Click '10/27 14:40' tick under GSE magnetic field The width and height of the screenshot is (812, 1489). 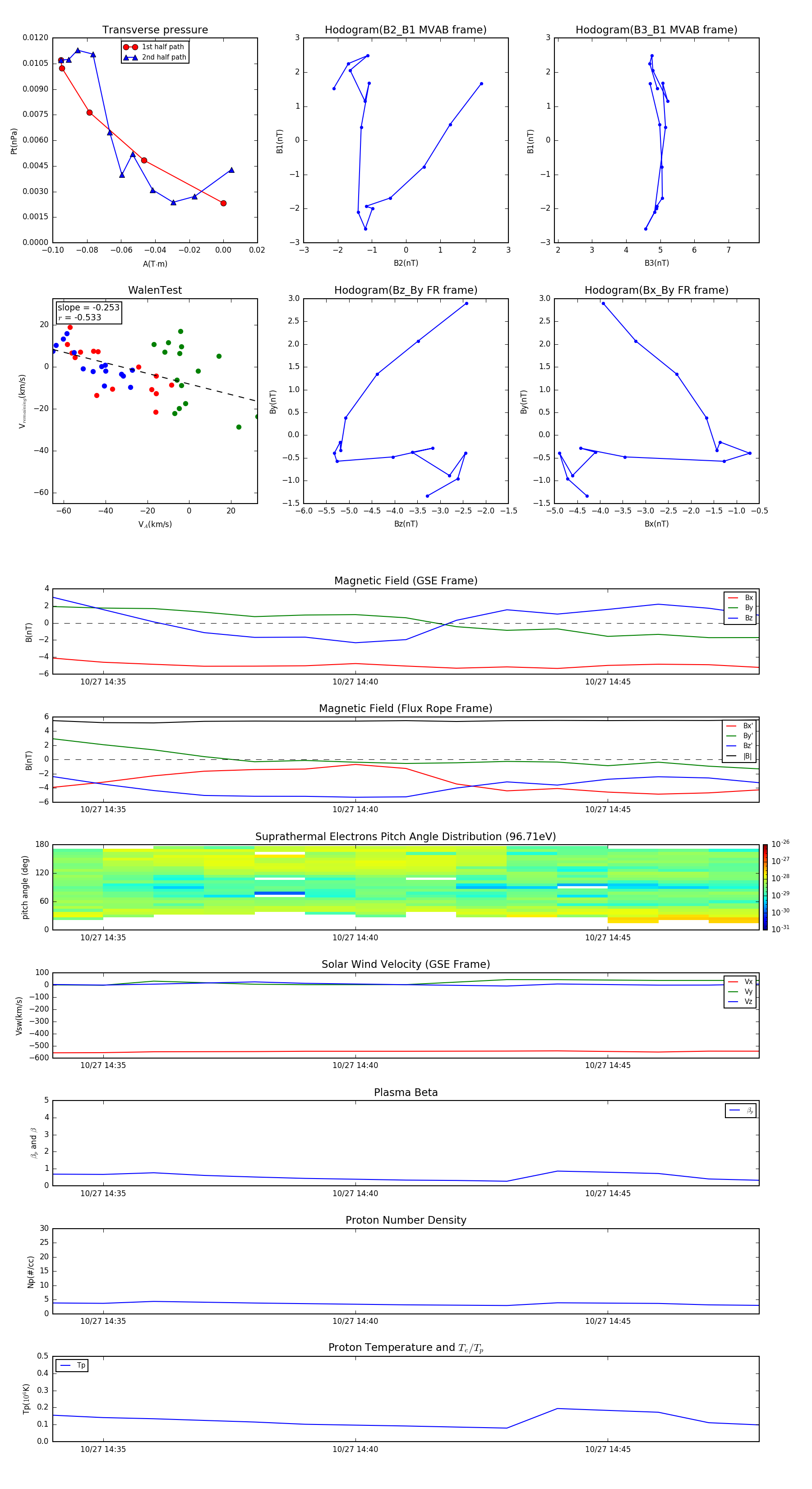[x=355, y=682]
